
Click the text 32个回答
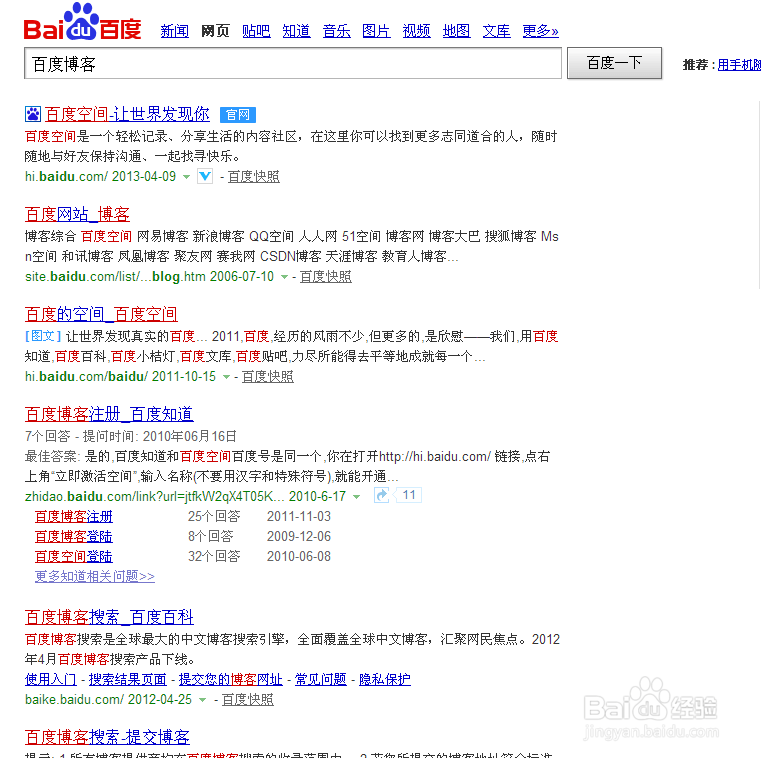(214, 556)
